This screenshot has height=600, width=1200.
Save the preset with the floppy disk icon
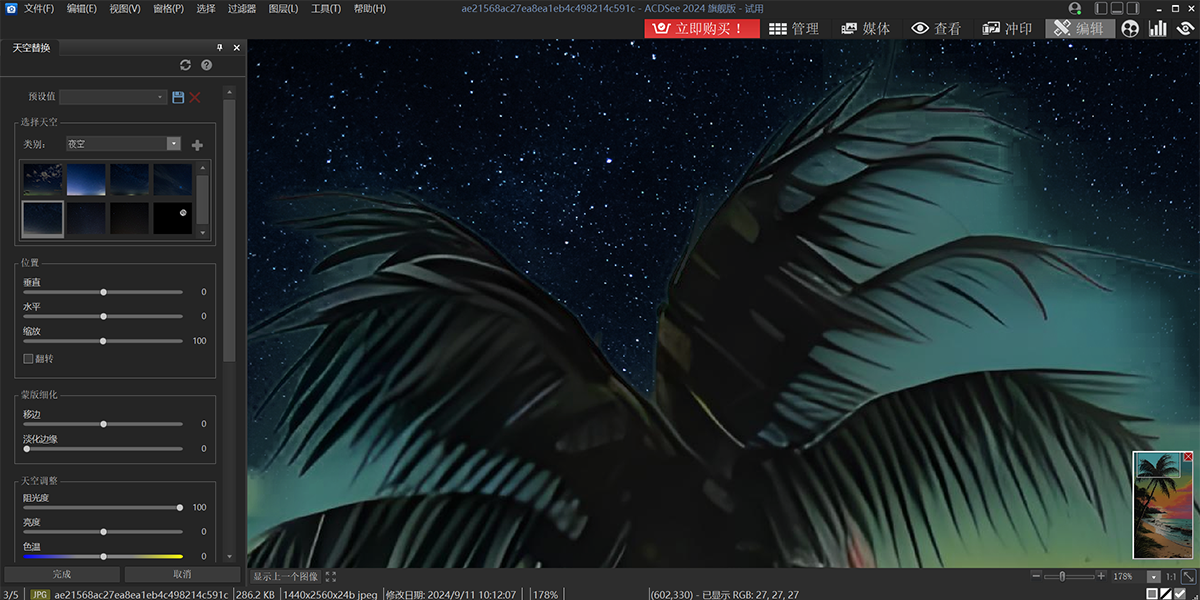(x=178, y=97)
